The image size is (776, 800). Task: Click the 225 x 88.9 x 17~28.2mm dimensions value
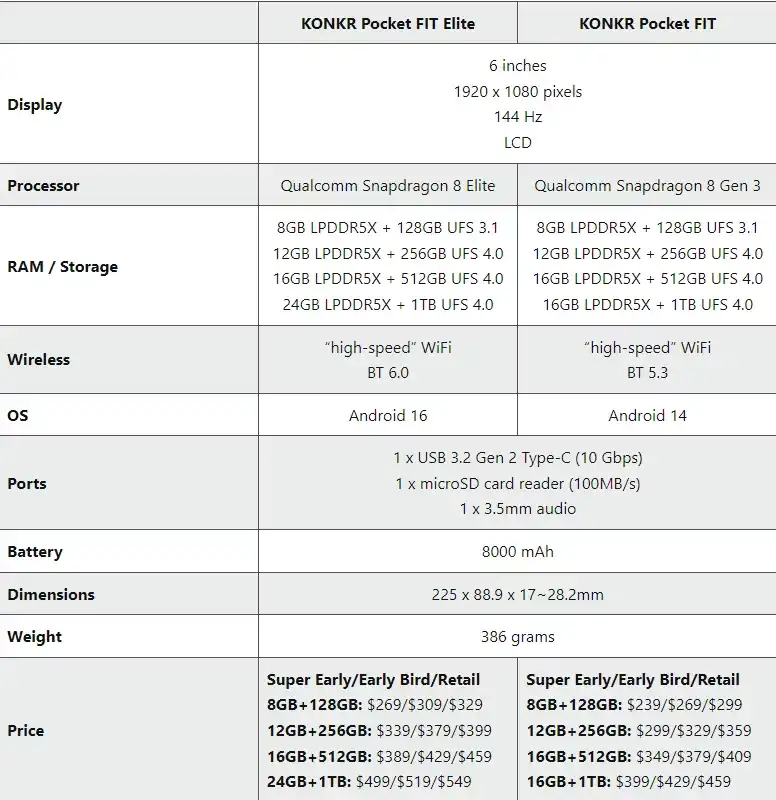click(x=517, y=594)
